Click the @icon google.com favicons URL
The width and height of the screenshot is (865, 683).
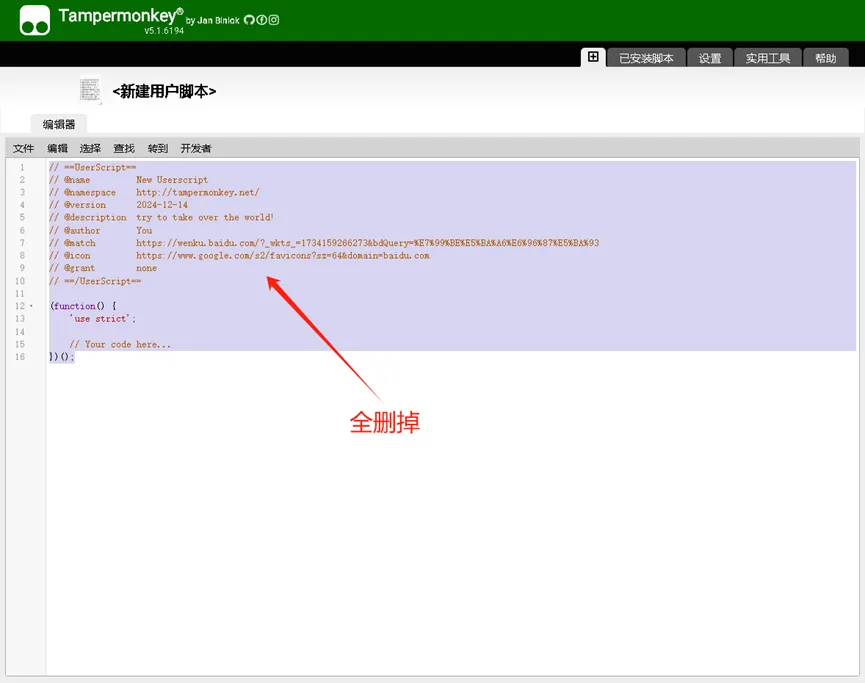pos(282,255)
